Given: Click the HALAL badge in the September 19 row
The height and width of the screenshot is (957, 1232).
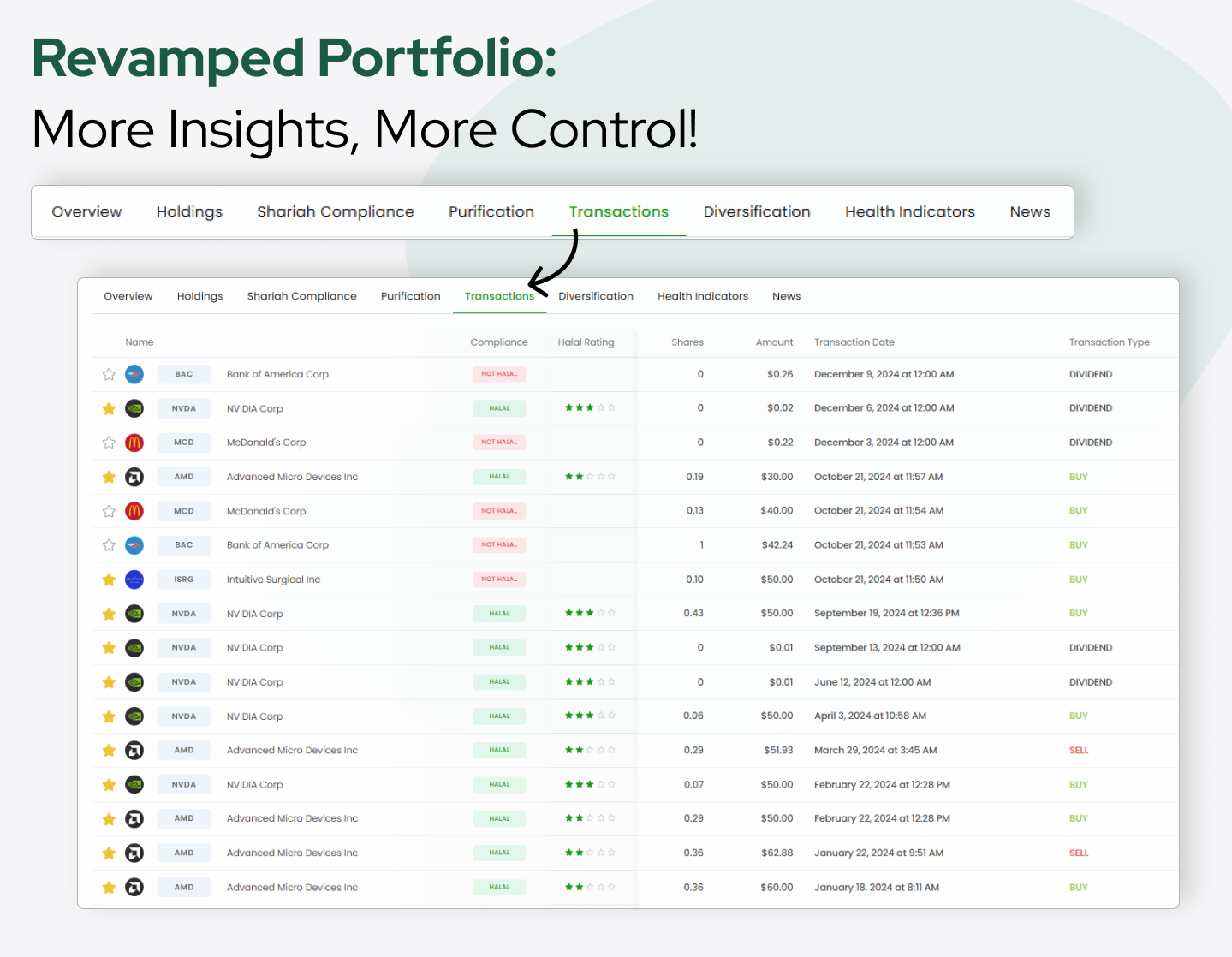Looking at the screenshot, I should click(499, 614).
